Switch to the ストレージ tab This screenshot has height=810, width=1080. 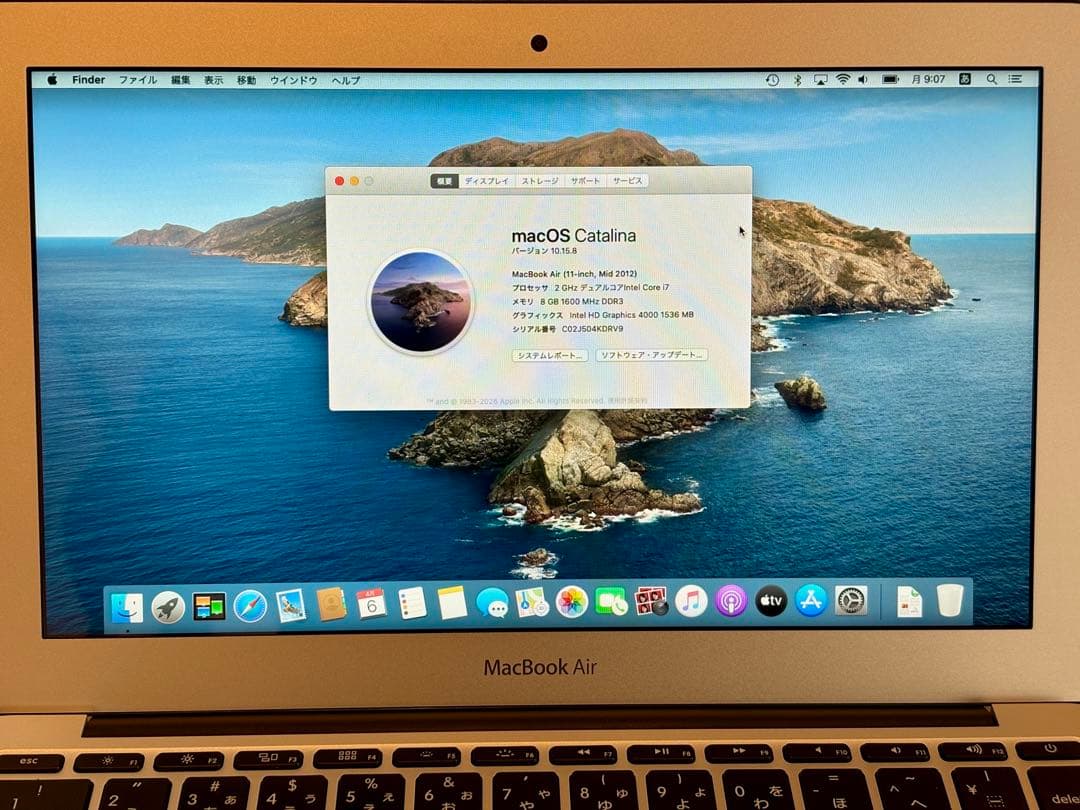540,181
